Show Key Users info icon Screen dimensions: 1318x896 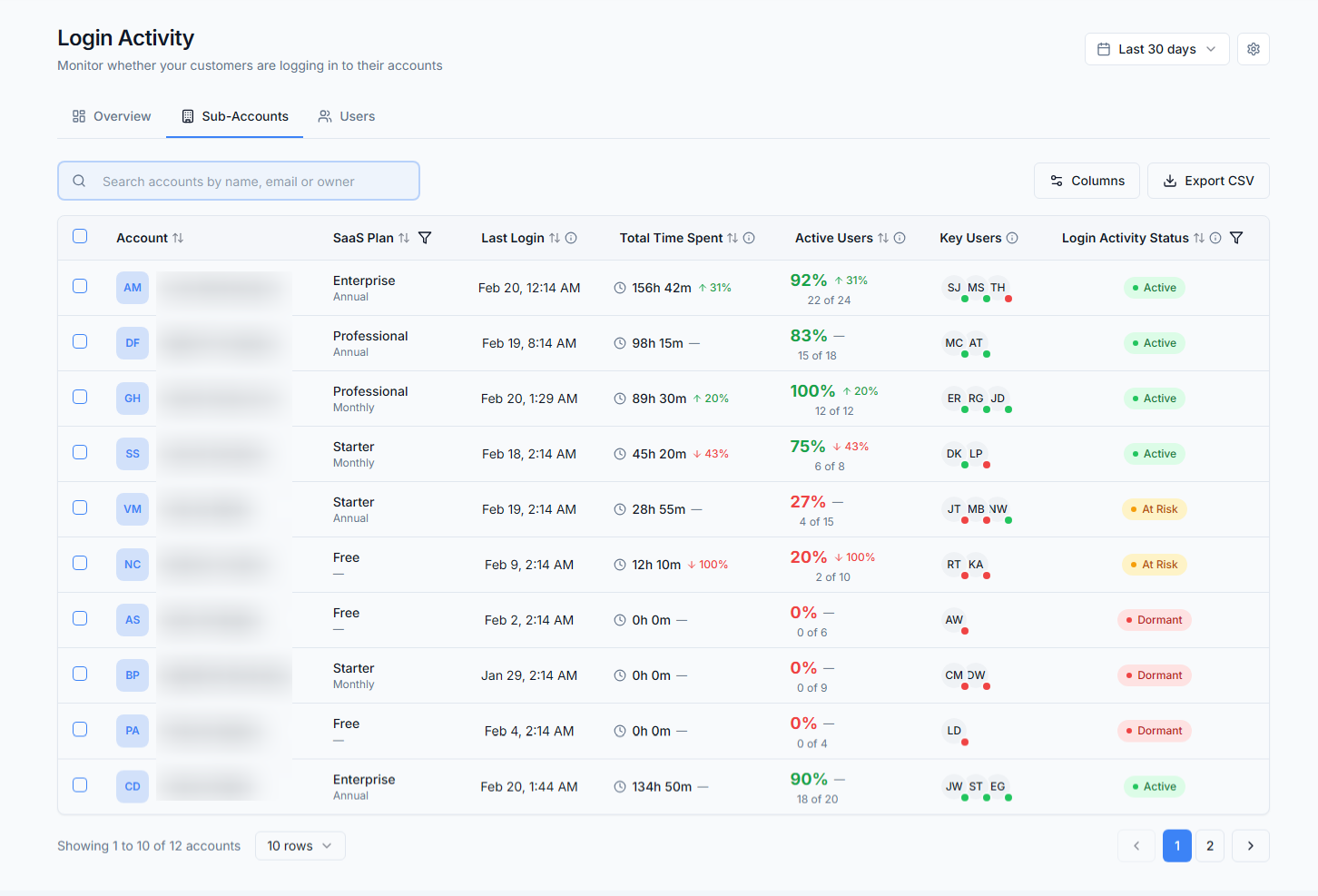[1012, 238]
